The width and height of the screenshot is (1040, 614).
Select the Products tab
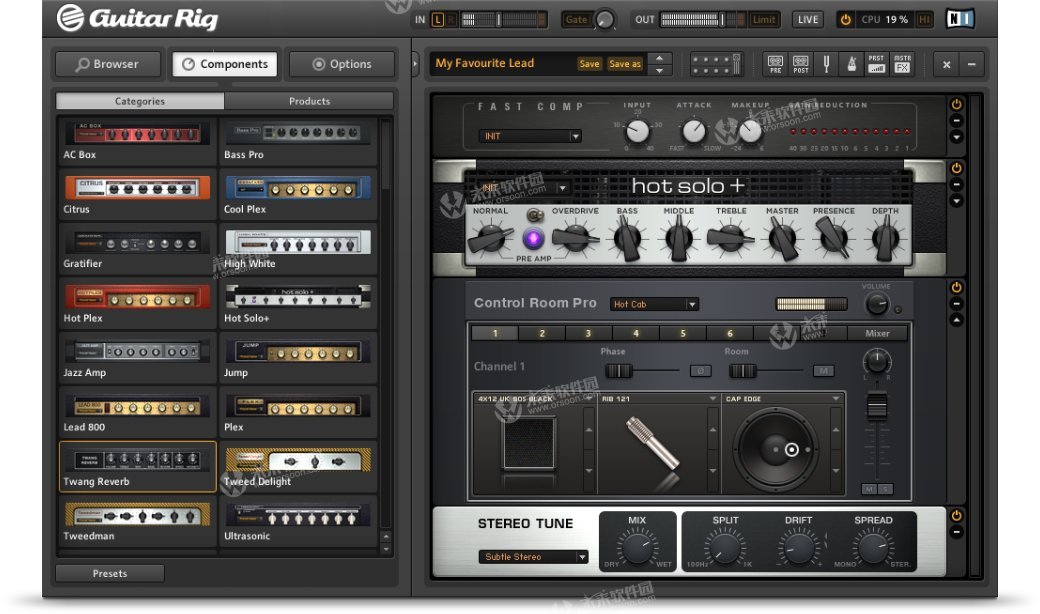pyautogui.click(x=309, y=101)
